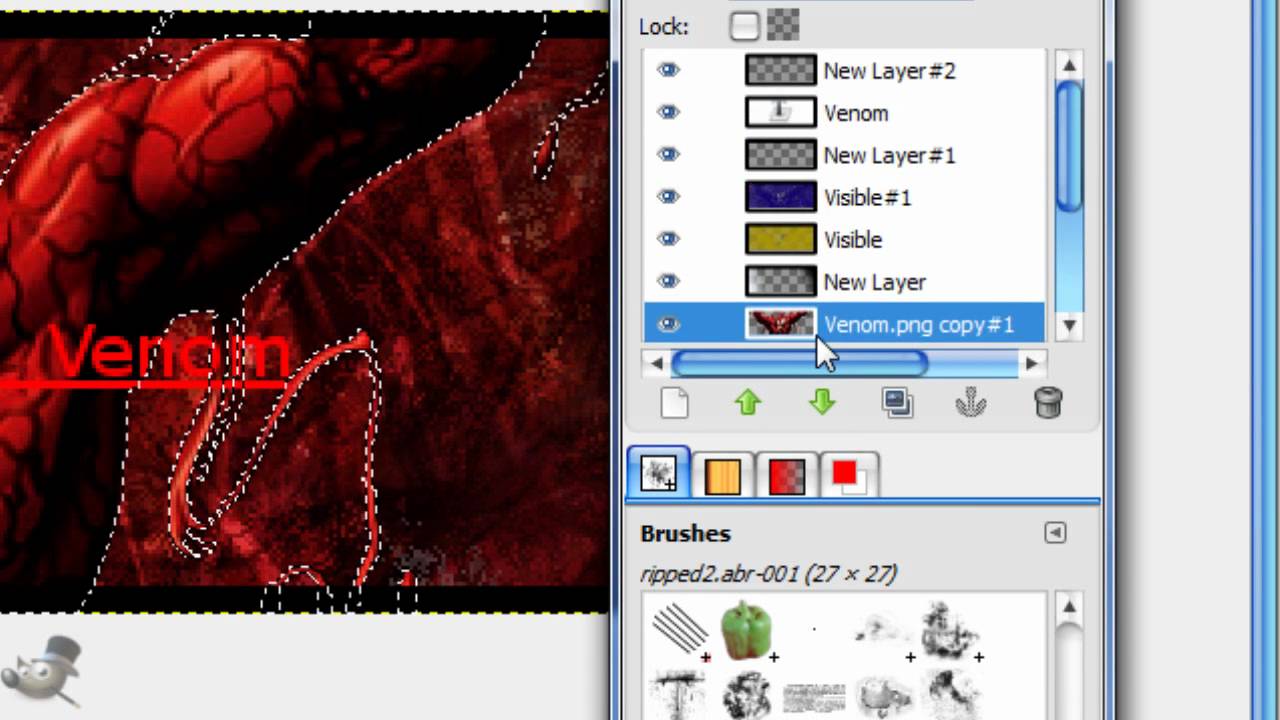Hide the Venom.png copy#1 layer
The width and height of the screenshot is (1280, 720).
(x=668, y=324)
